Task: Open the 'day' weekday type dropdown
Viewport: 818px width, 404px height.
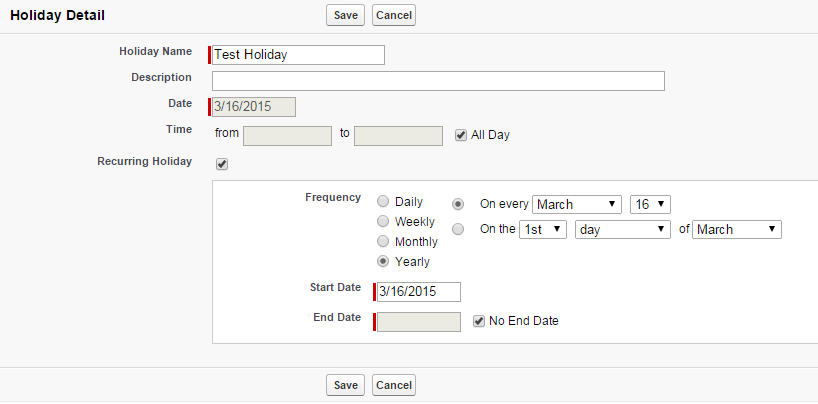Action: pyautogui.click(x=622, y=229)
